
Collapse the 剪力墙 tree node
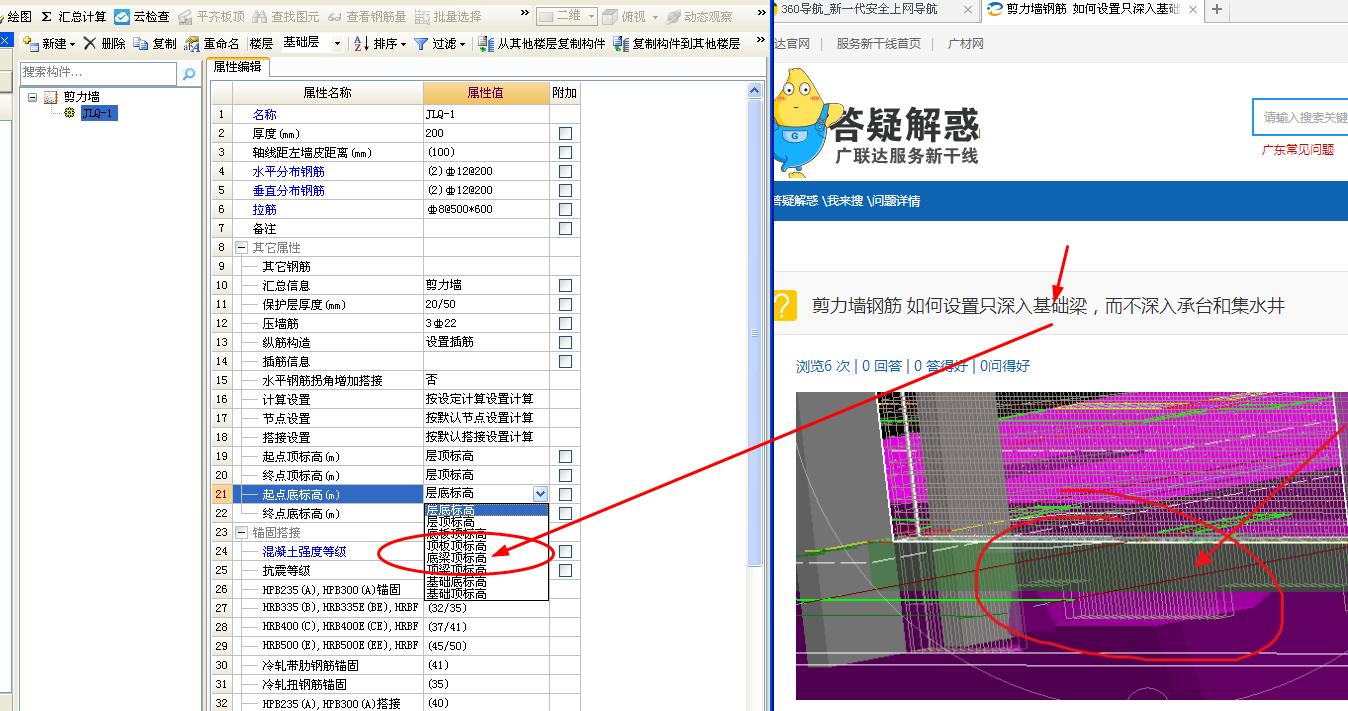33,97
